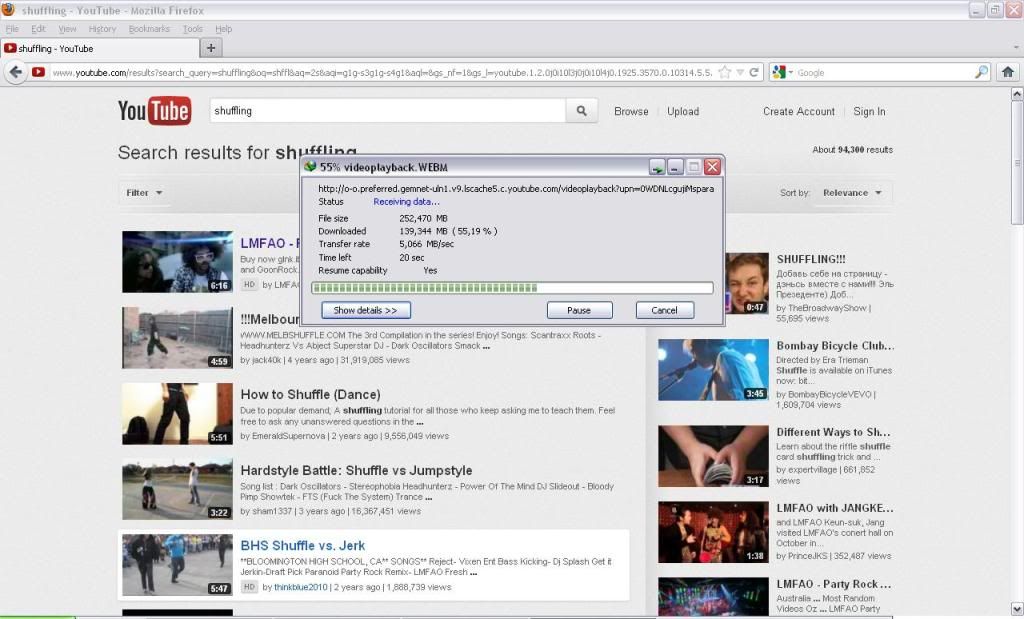Minimize the download dialog to tray with the green-arrow button
The image size is (1024, 619).
[x=657, y=167]
